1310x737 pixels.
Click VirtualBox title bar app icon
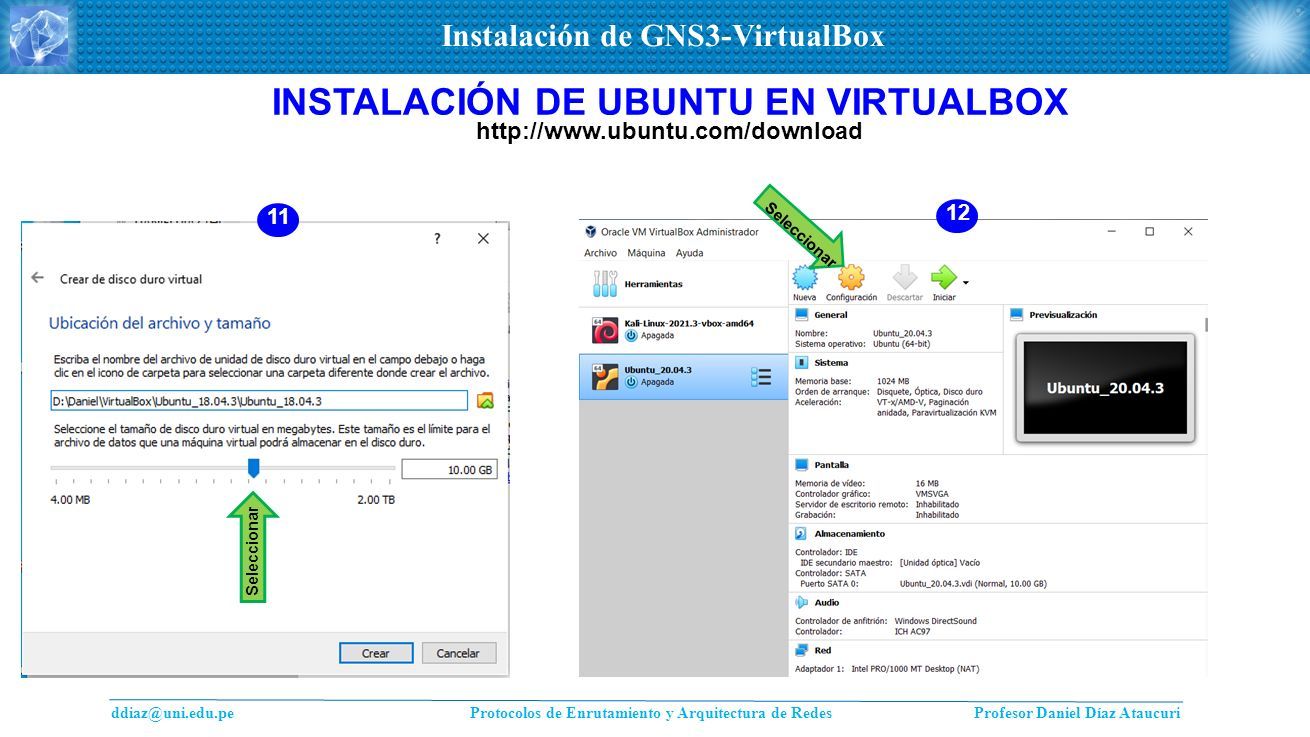[590, 231]
